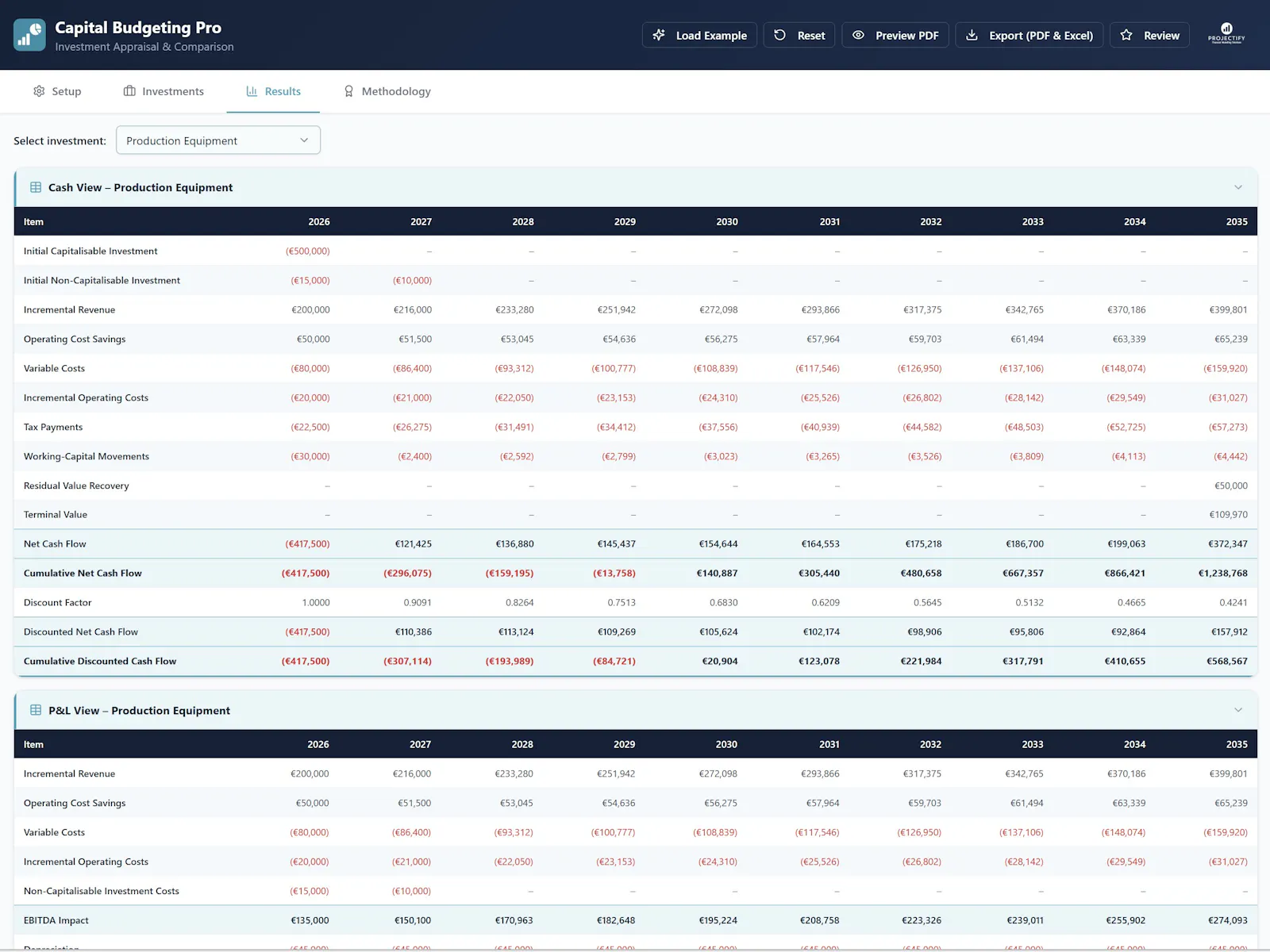The height and width of the screenshot is (952, 1270).
Task: Click Export (PDF & Excel) button
Action: pos(1029,35)
